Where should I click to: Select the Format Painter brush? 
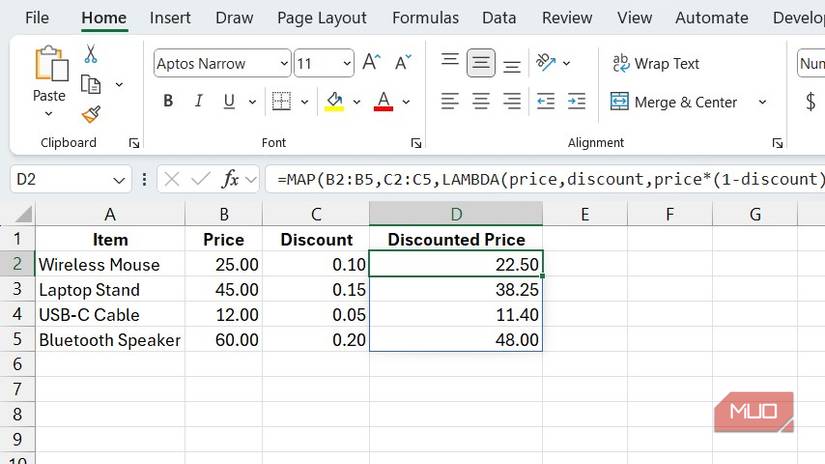coord(91,114)
